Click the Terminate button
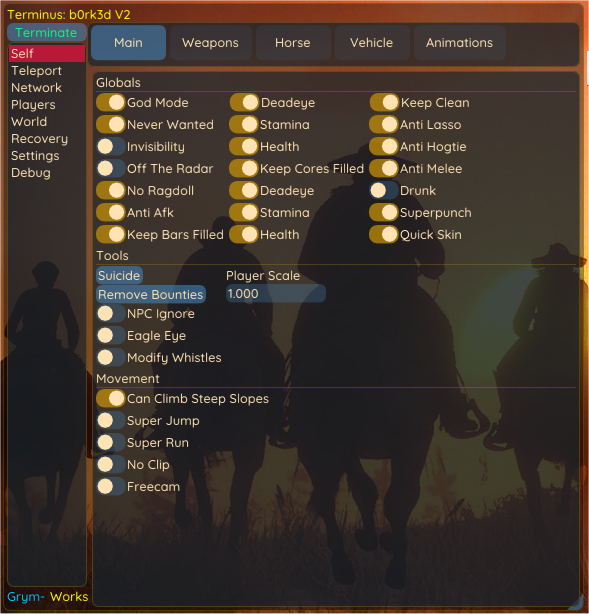This screenshot has height=614, width=589. [47, 33]
